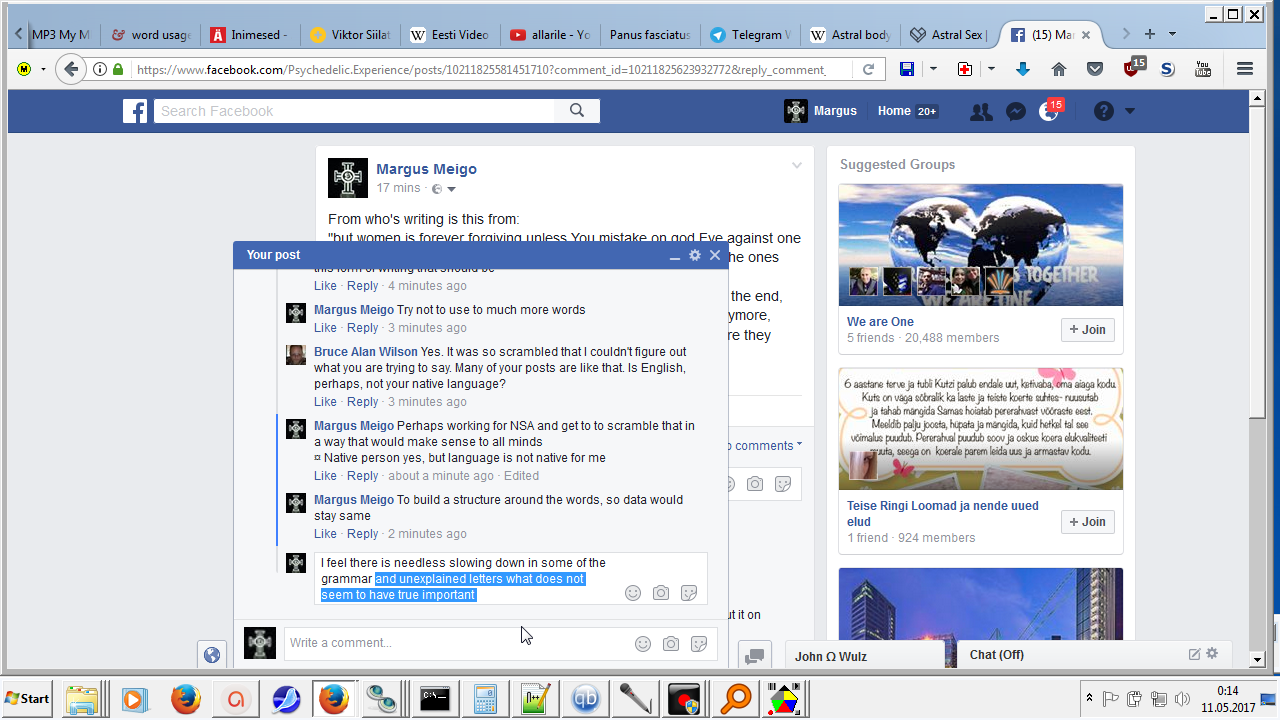Image resolution: width=1280 pixels, height=720 pixels.
Task: Open the qBittorrent taskbar icon
Action: [x=585, y=698]
